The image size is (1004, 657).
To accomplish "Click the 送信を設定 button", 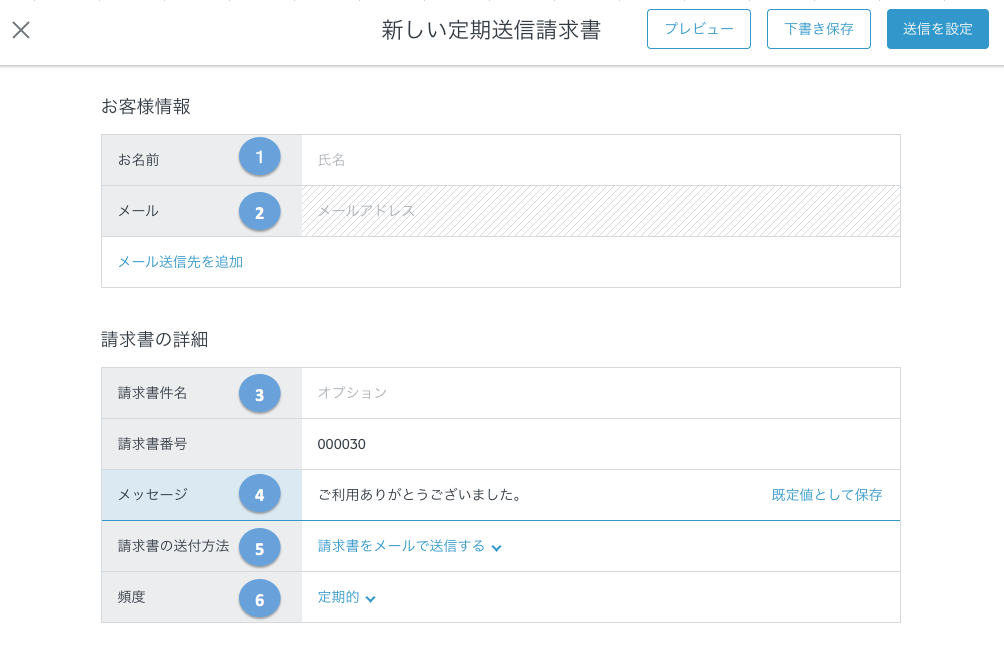I will [x=937, y=29].
